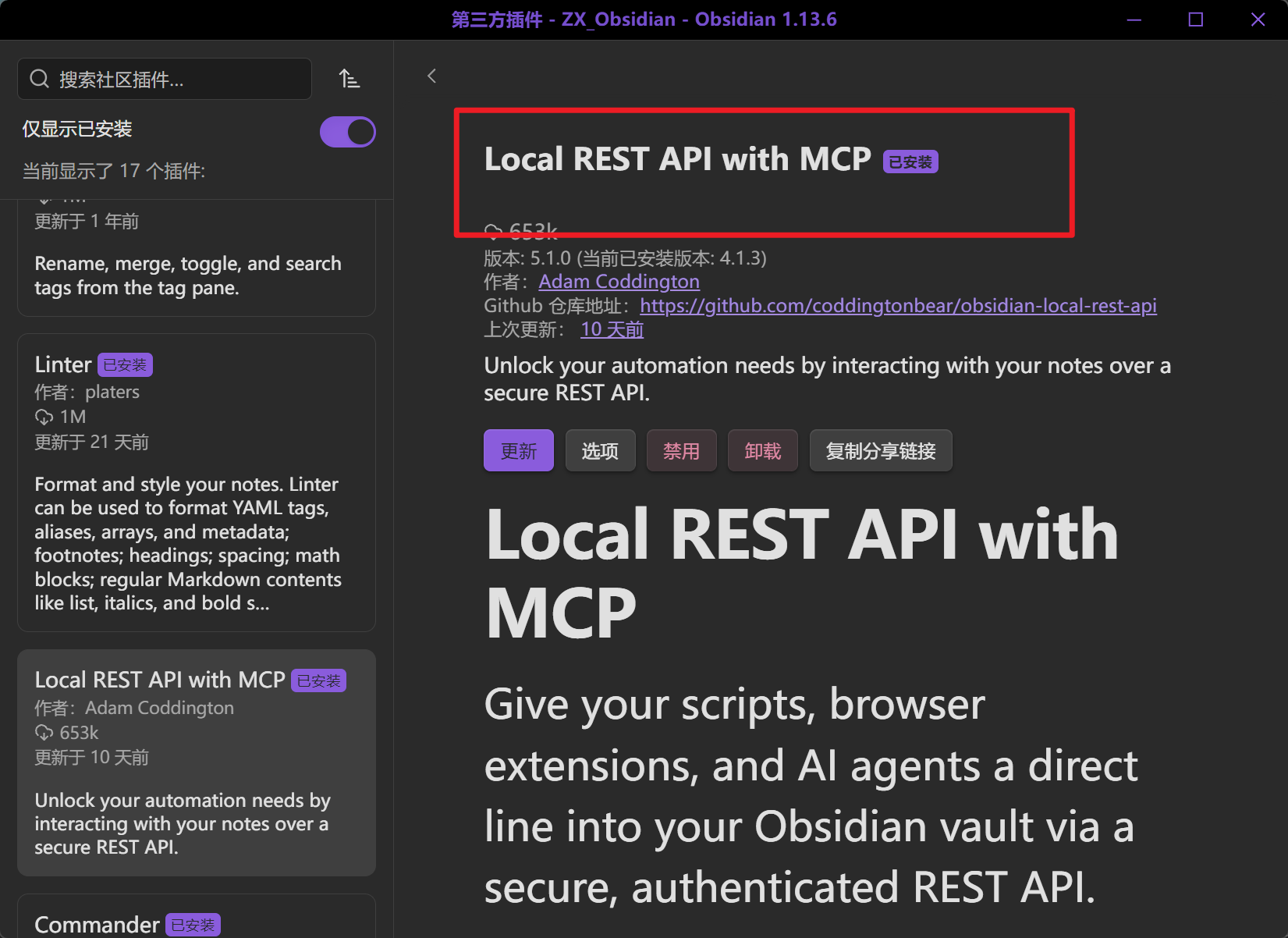1288x938 pixels.
Task: Click the download cloud icon on Linter card
Action: pos(44,417)
